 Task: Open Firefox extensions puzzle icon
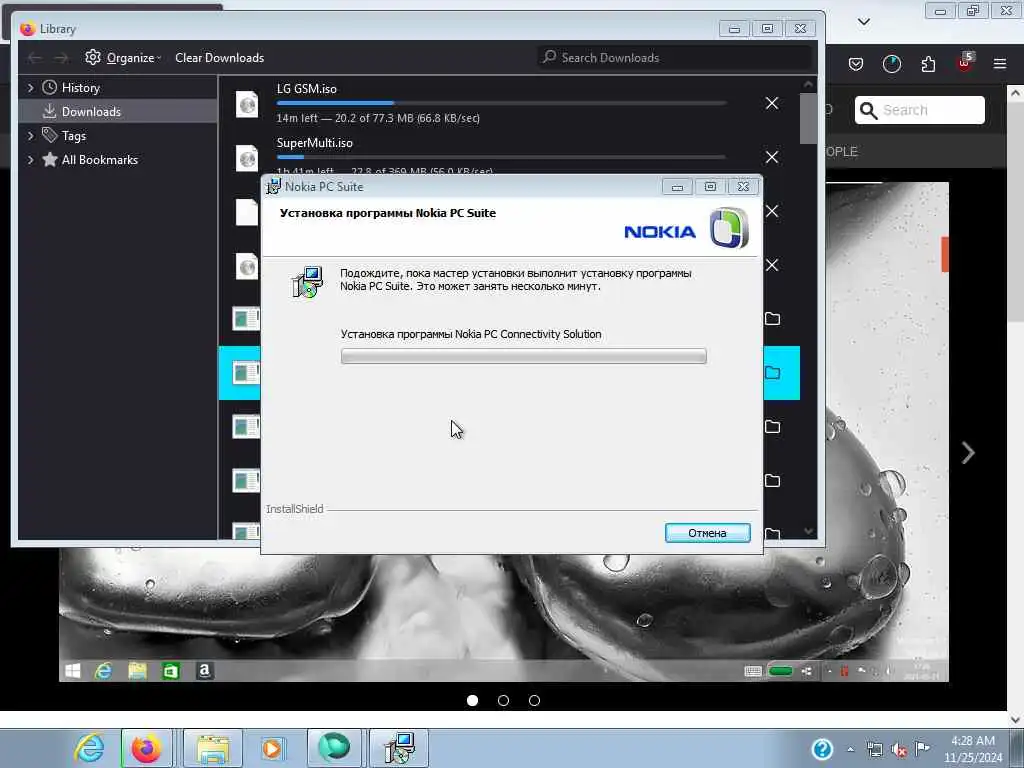point(928,64)
